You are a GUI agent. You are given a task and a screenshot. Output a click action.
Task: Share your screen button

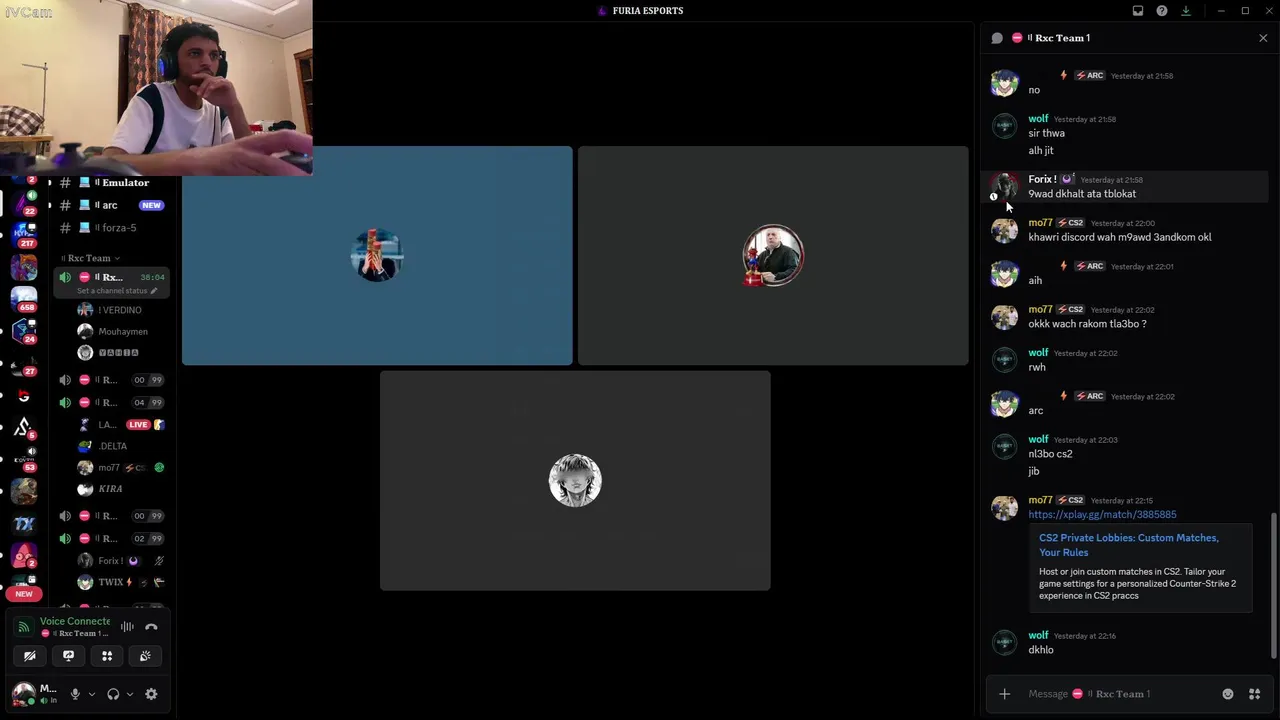68,656
